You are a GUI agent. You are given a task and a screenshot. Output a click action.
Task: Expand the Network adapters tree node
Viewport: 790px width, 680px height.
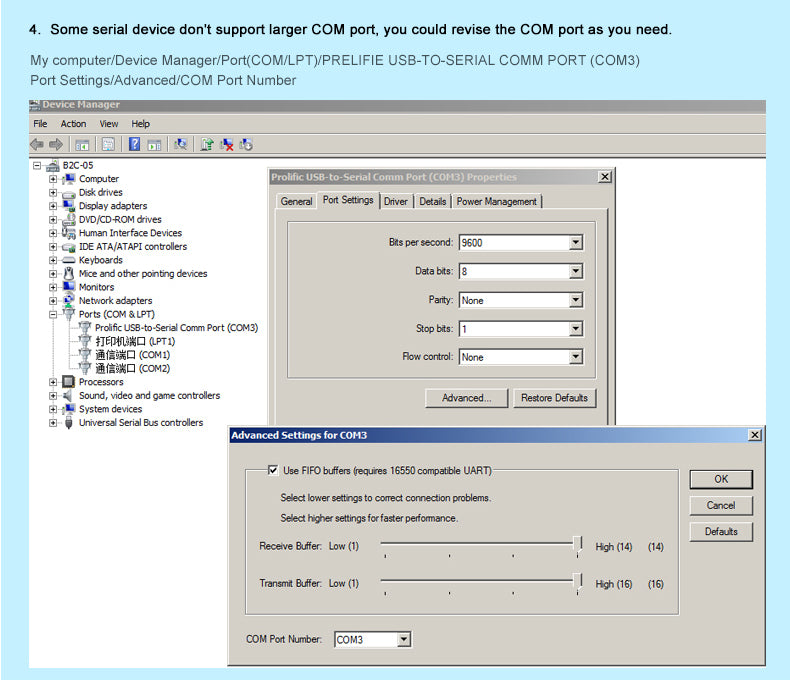[53, 300]
